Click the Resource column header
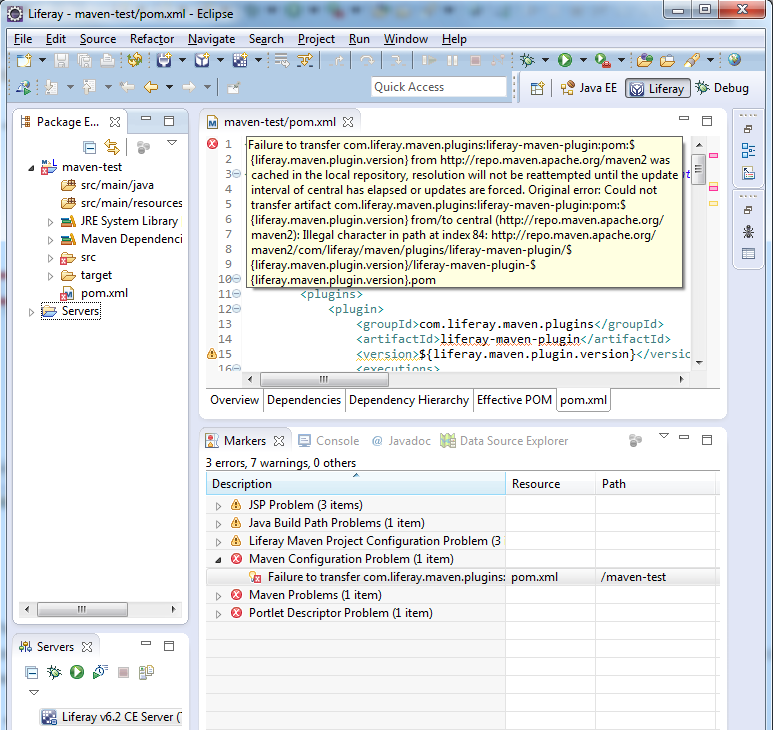The height and width of the screenshot is (730, 773). point(550,484)
